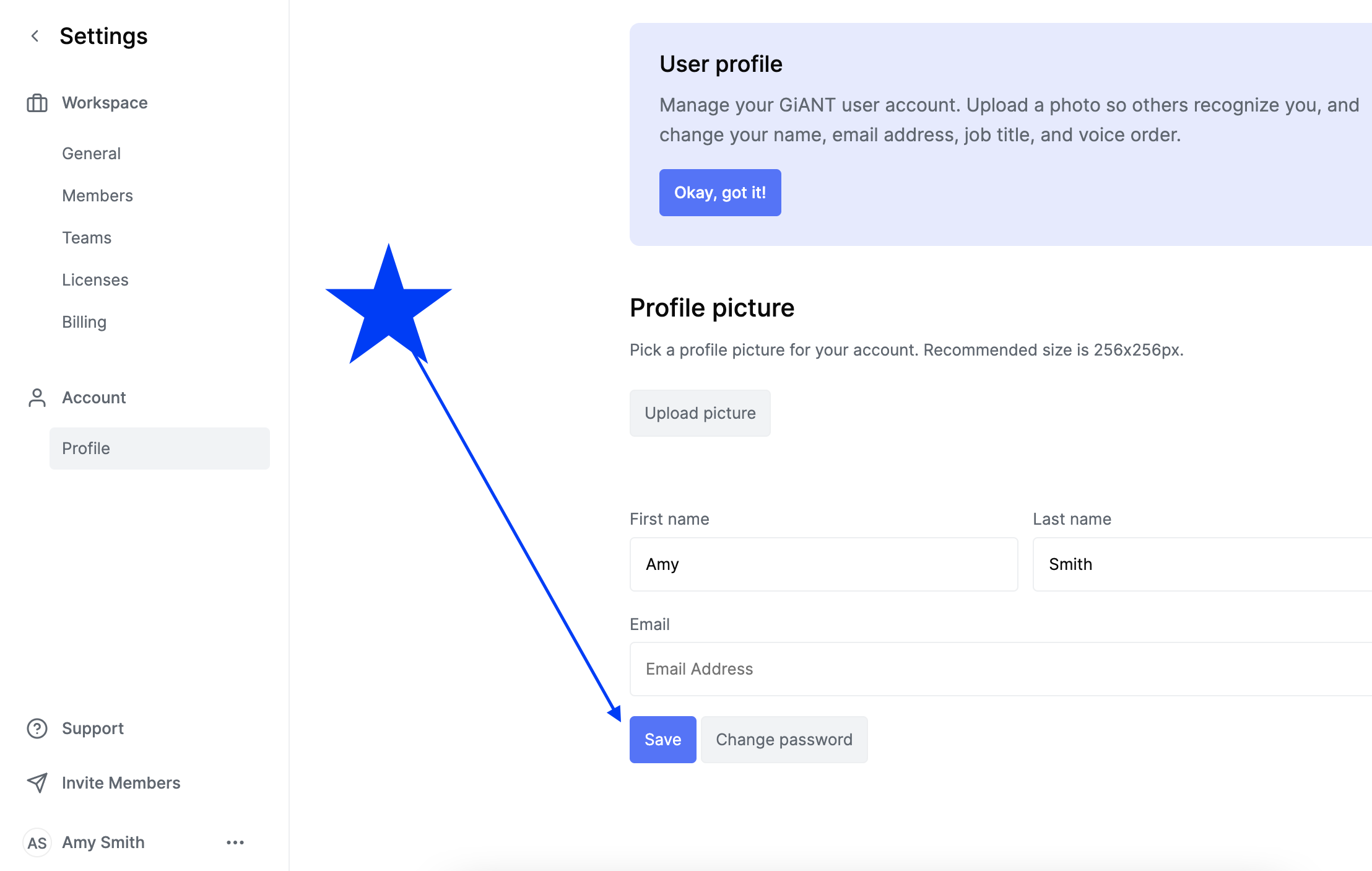1372x871 pixels.
Task: Click the Change password button
Action: pyautogui.click(x=784, y=740)
